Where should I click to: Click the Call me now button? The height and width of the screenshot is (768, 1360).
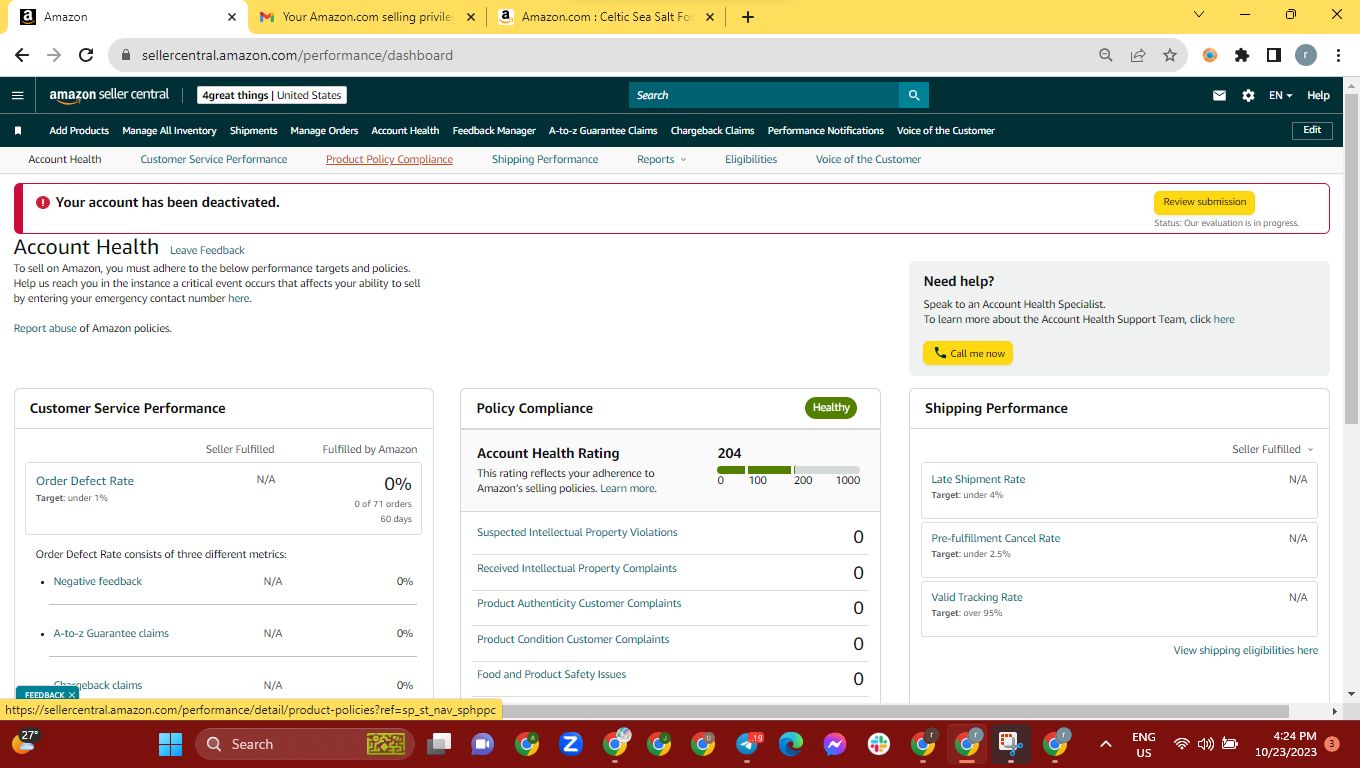pos(968,353)
